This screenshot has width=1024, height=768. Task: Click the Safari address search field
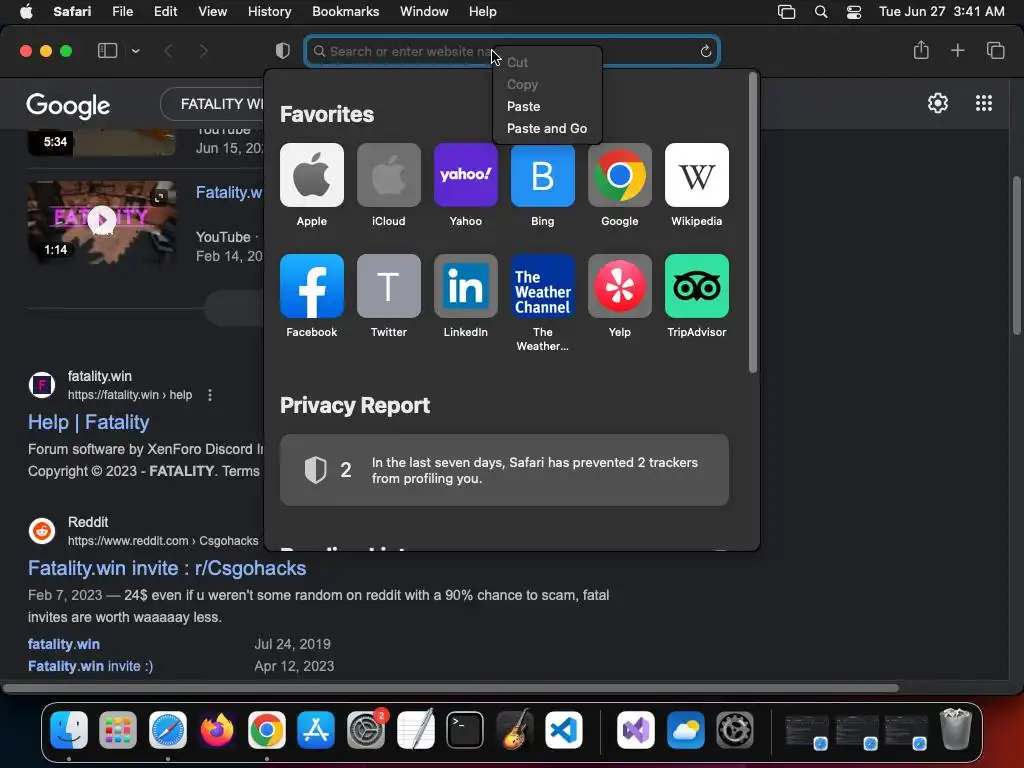pos(511,51)
